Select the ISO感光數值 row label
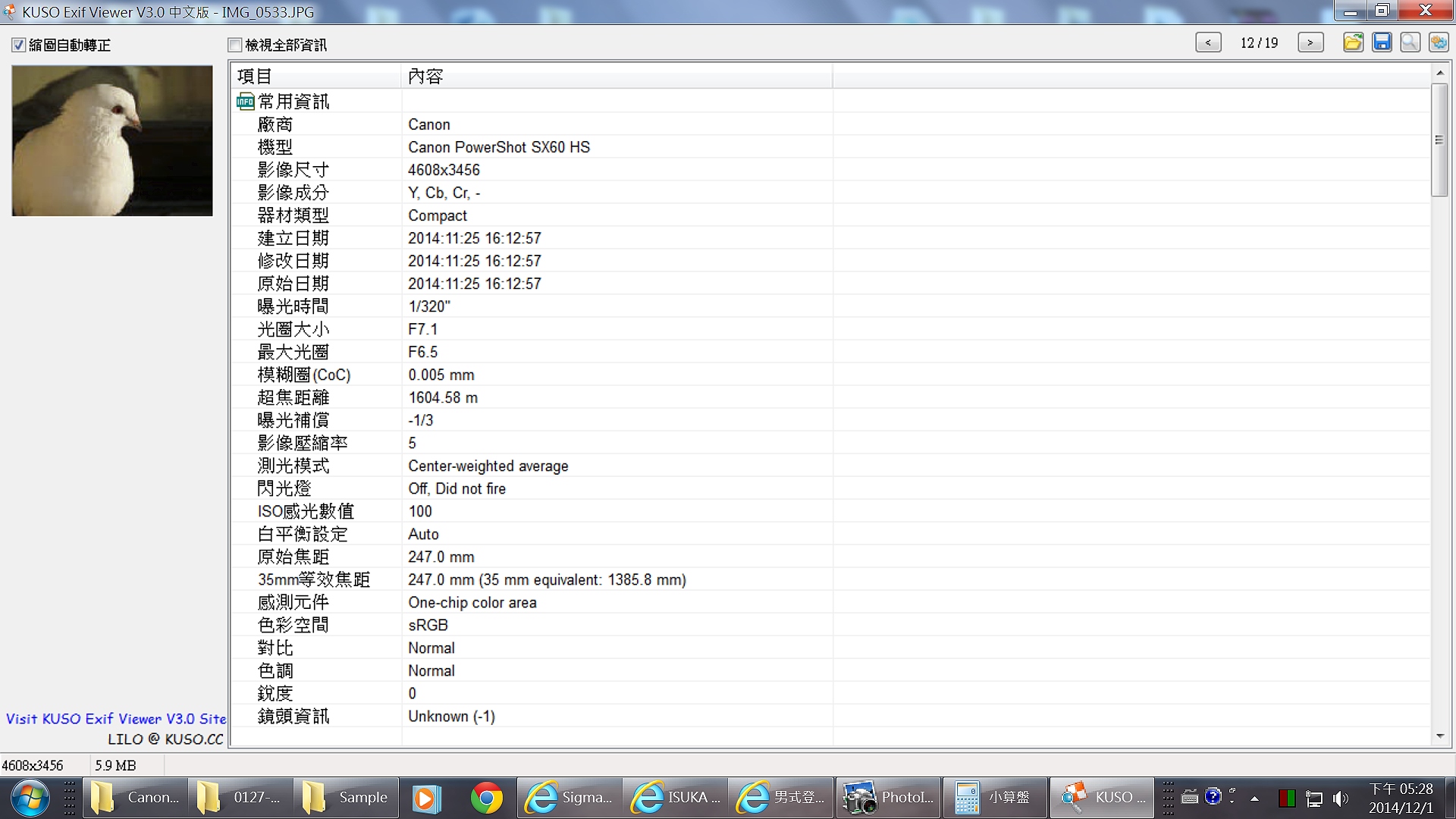 point(306,511)
